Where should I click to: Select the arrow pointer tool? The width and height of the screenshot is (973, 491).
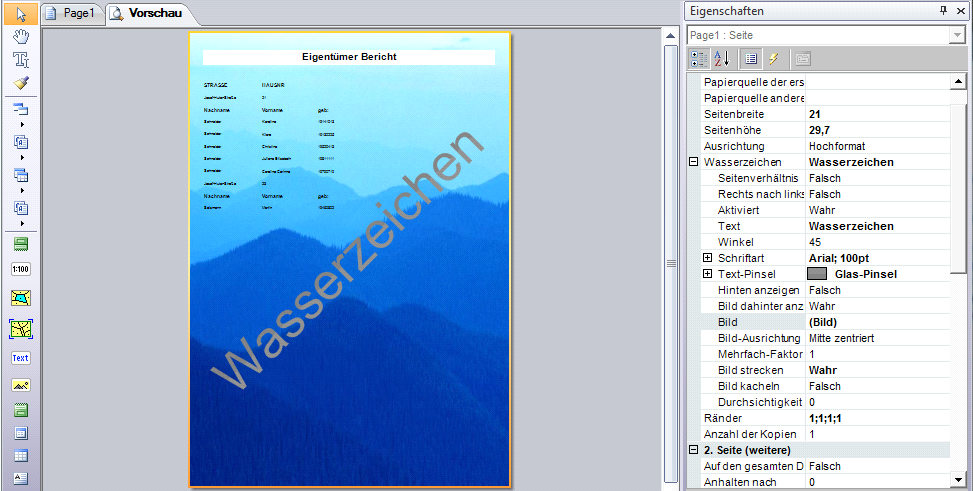(x=21, y=14)
